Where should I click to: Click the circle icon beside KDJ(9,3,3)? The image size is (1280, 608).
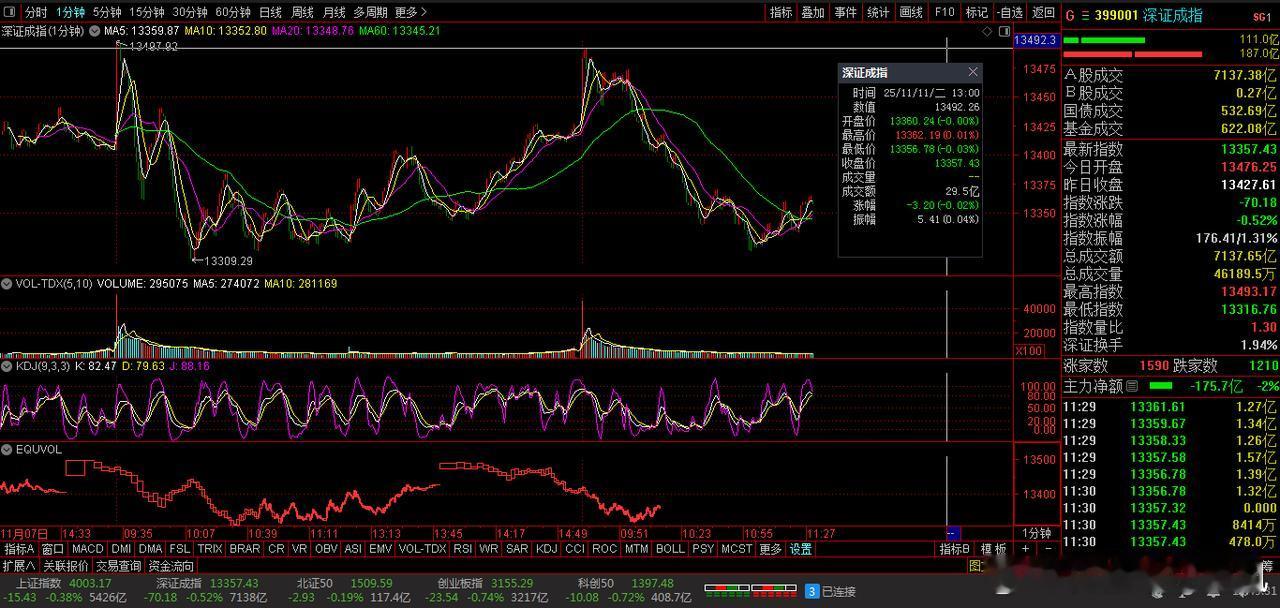[x=7, y=366]
